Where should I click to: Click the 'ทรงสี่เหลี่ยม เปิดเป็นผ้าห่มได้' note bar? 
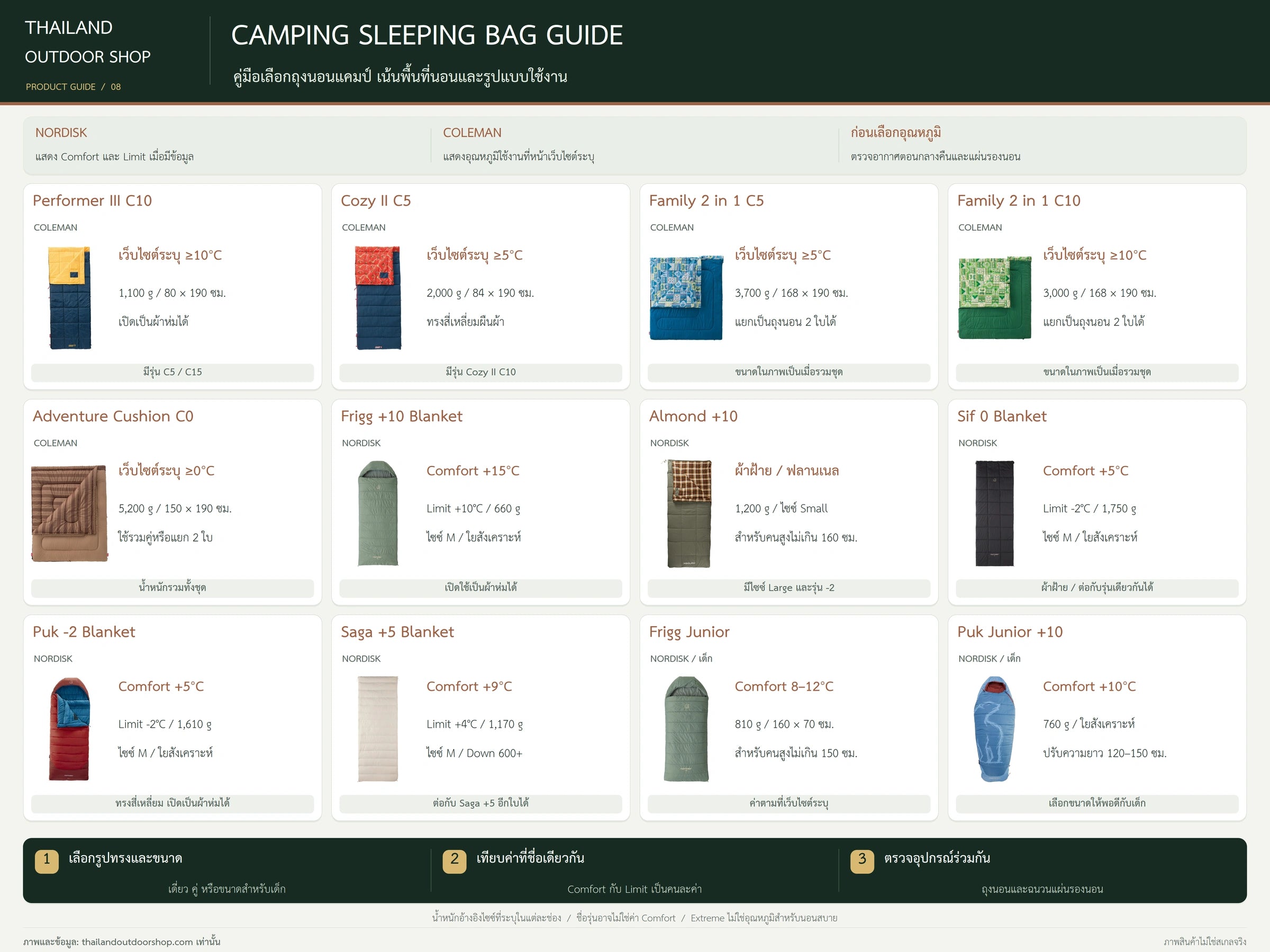[x=172, y=804]
